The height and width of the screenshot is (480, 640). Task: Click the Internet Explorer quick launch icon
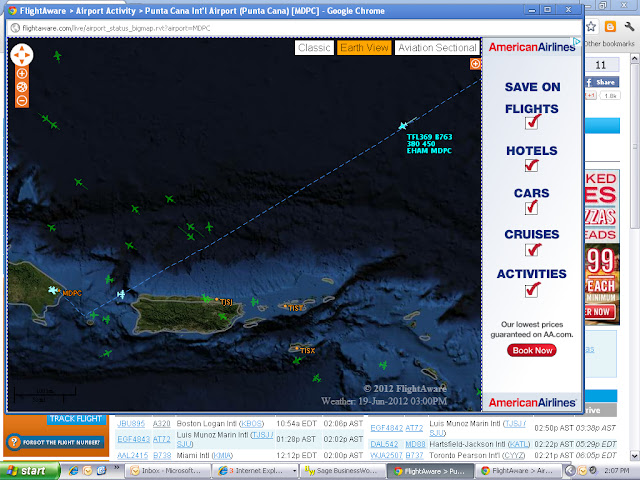[x=73, y=471]
